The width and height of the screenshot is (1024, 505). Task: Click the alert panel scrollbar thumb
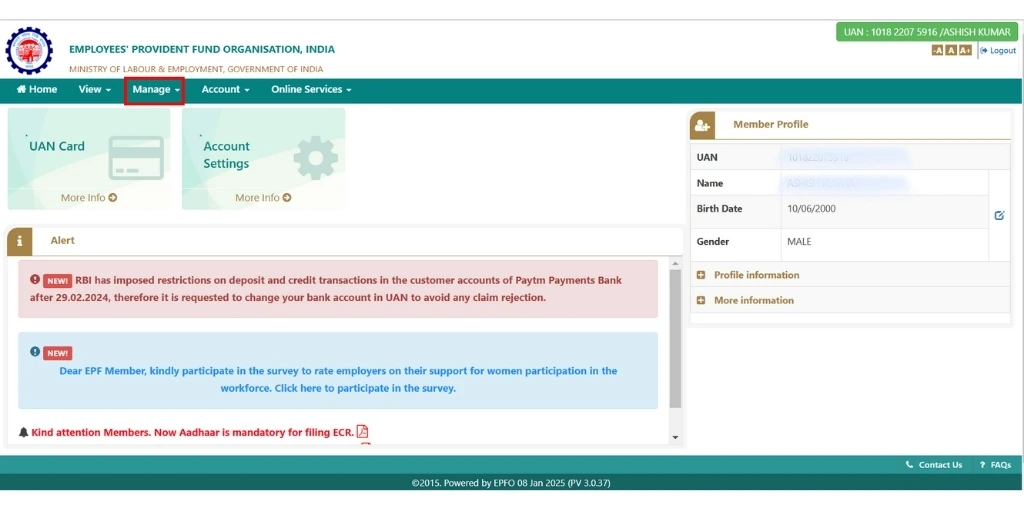click(675, 338)
